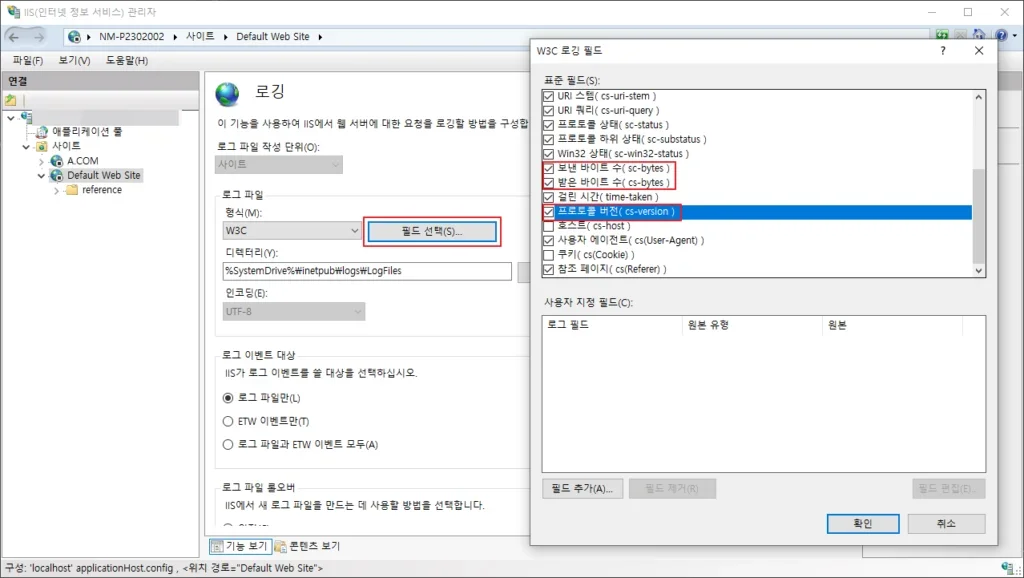Toggle the time-taken checkbox
The height and width of the screenshot is (578, 1024).
(x=549, y=197)
